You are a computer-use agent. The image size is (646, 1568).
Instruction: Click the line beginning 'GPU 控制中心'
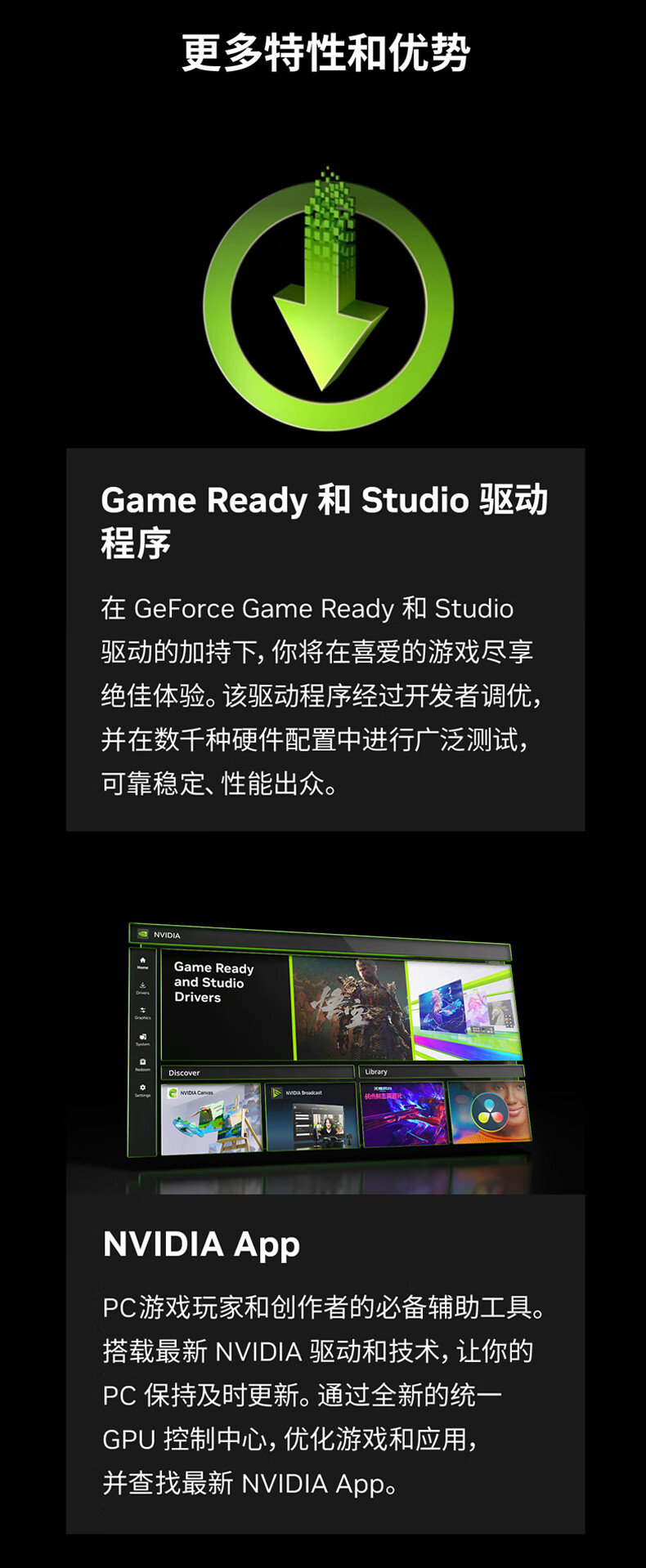click(290, 1439)
